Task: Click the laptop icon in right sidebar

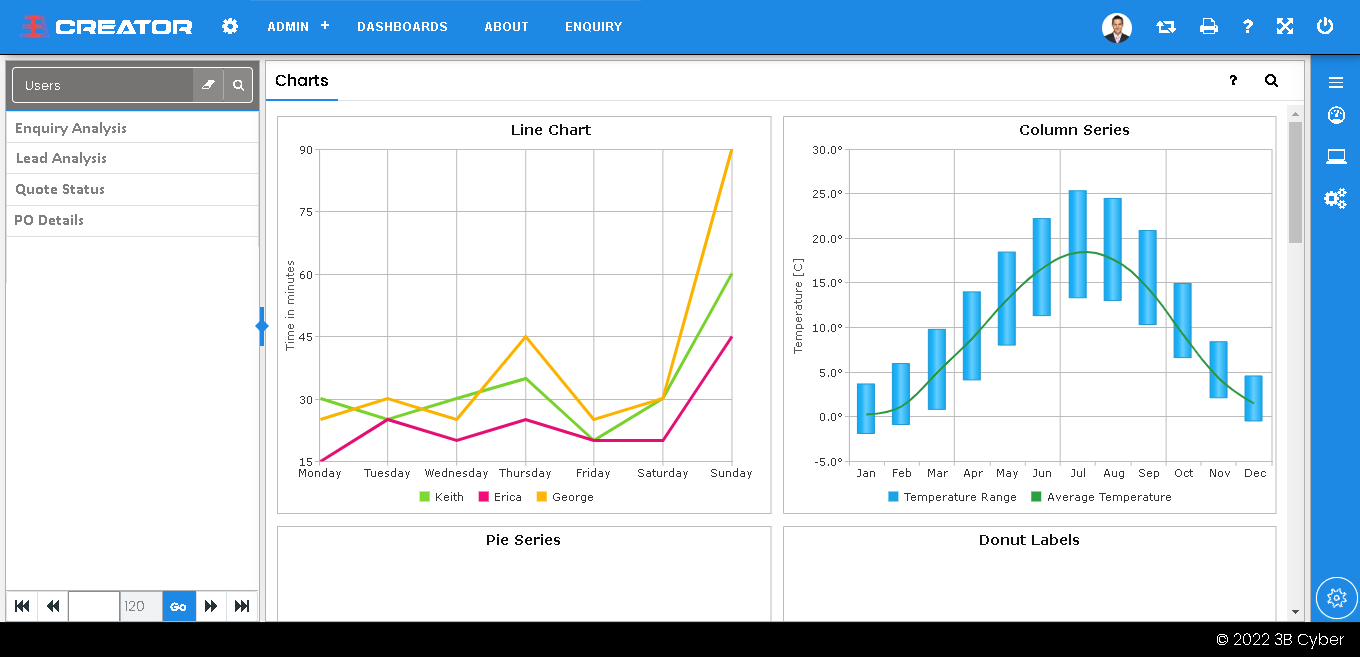Action: 1335,156
